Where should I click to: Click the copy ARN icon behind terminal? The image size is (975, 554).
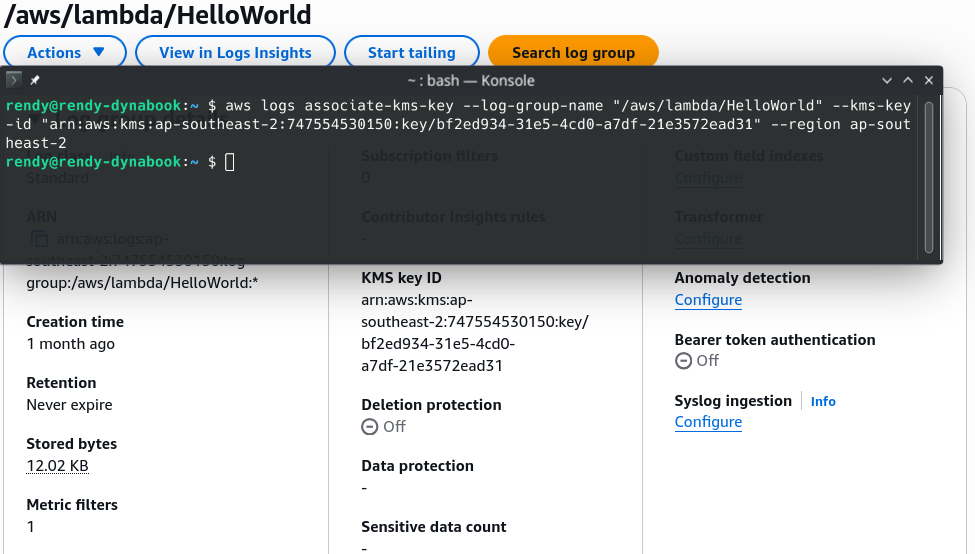39,238
